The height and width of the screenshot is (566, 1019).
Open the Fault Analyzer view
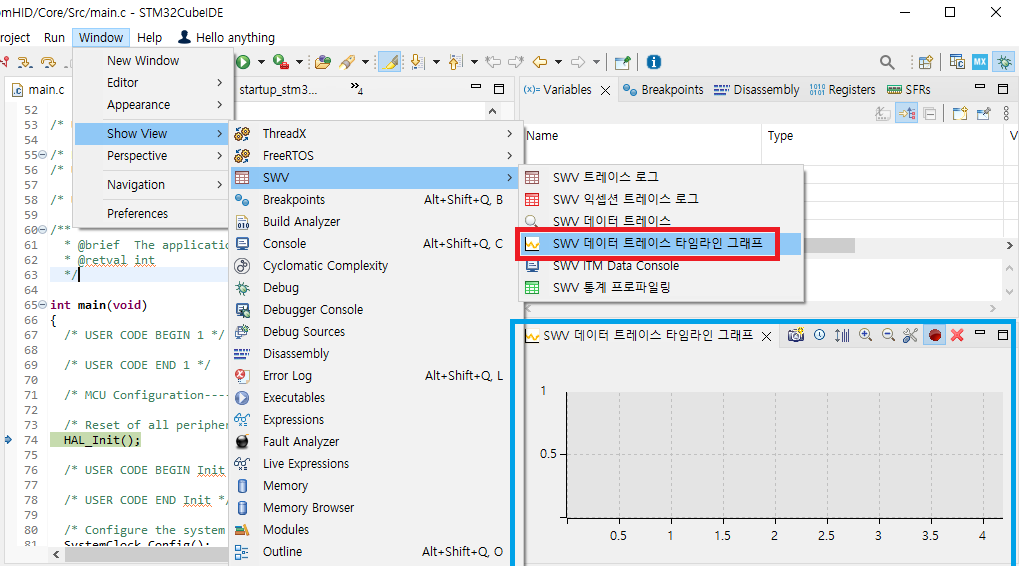[375, 442]
